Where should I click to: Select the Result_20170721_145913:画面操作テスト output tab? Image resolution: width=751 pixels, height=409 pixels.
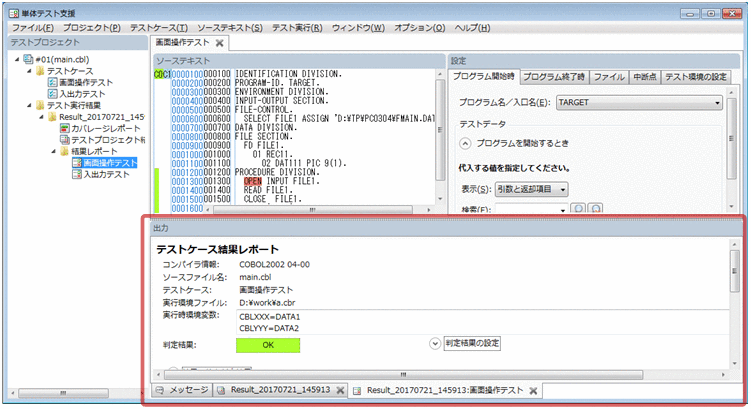pos(445,391)
